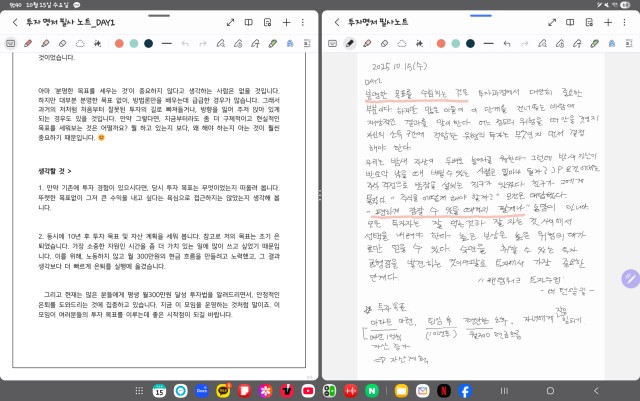Undo last stroke in right note
The height and width of the screenshot is (401, 640).
tap(507, 43)
